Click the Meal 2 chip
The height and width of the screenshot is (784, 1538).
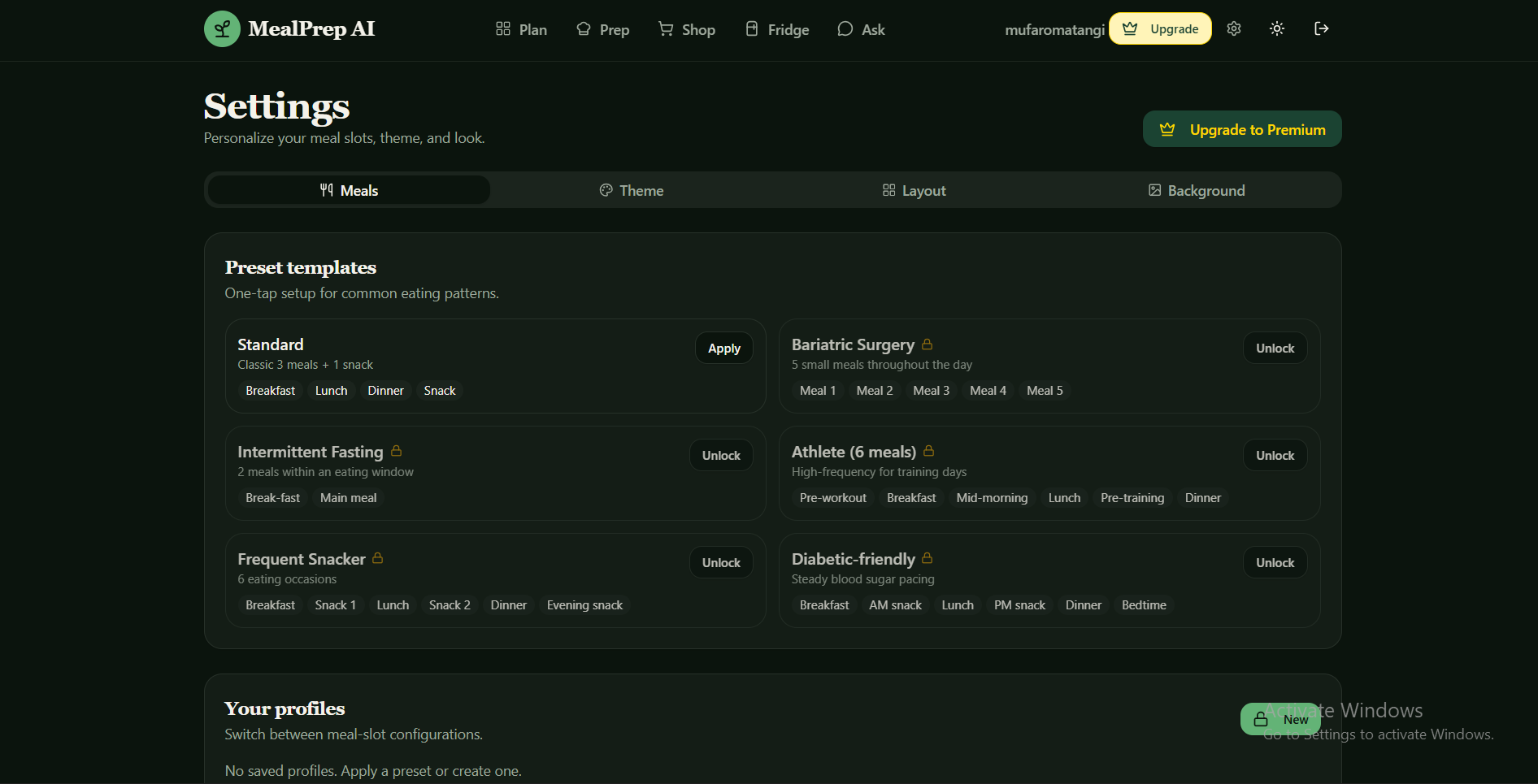pos(875,391)
